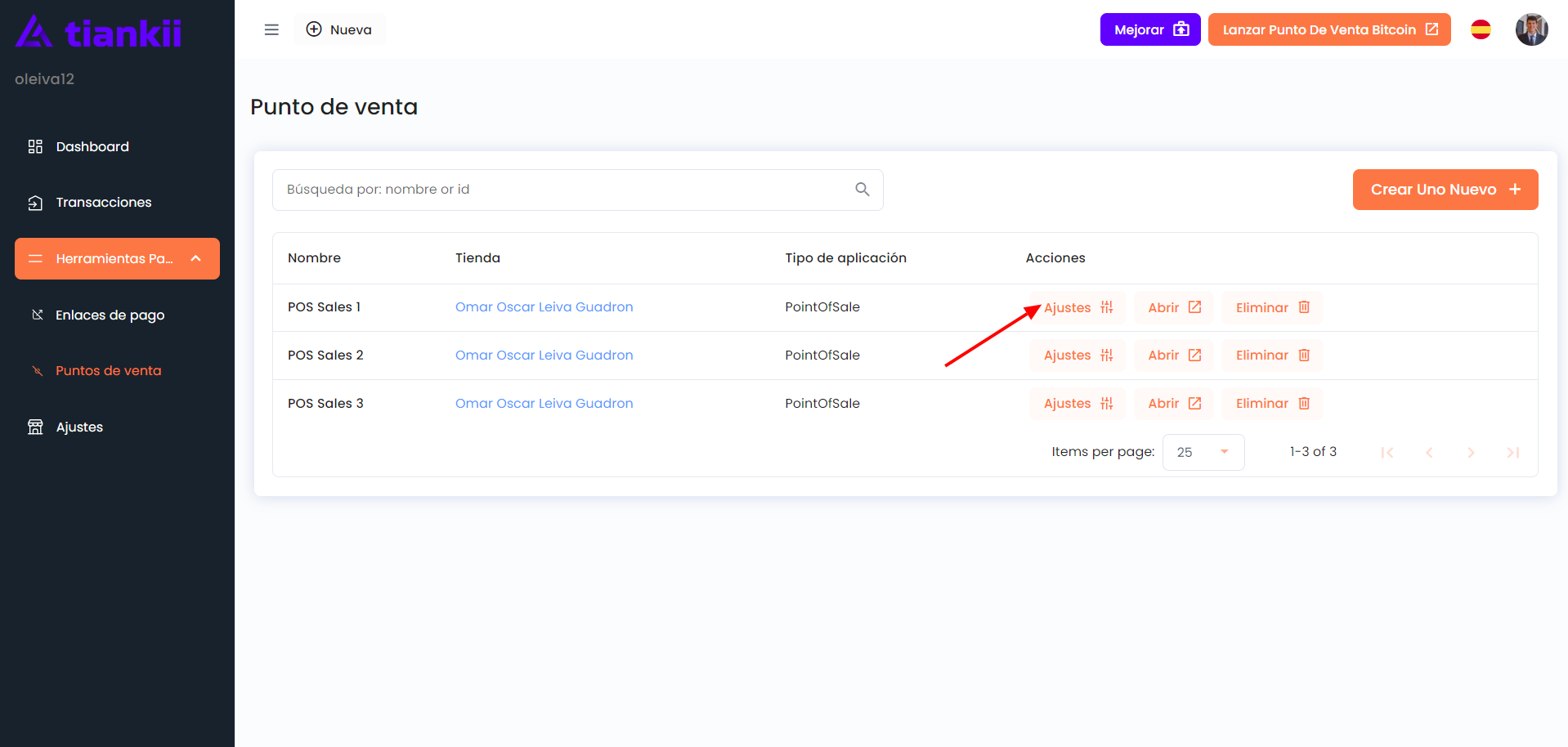Image resolution: width=1568 pixels, height=747 pixels.
Task: Delete POS Sales 2 with Eliminar
Action: pyautogui.click(x=1272, y=355)
